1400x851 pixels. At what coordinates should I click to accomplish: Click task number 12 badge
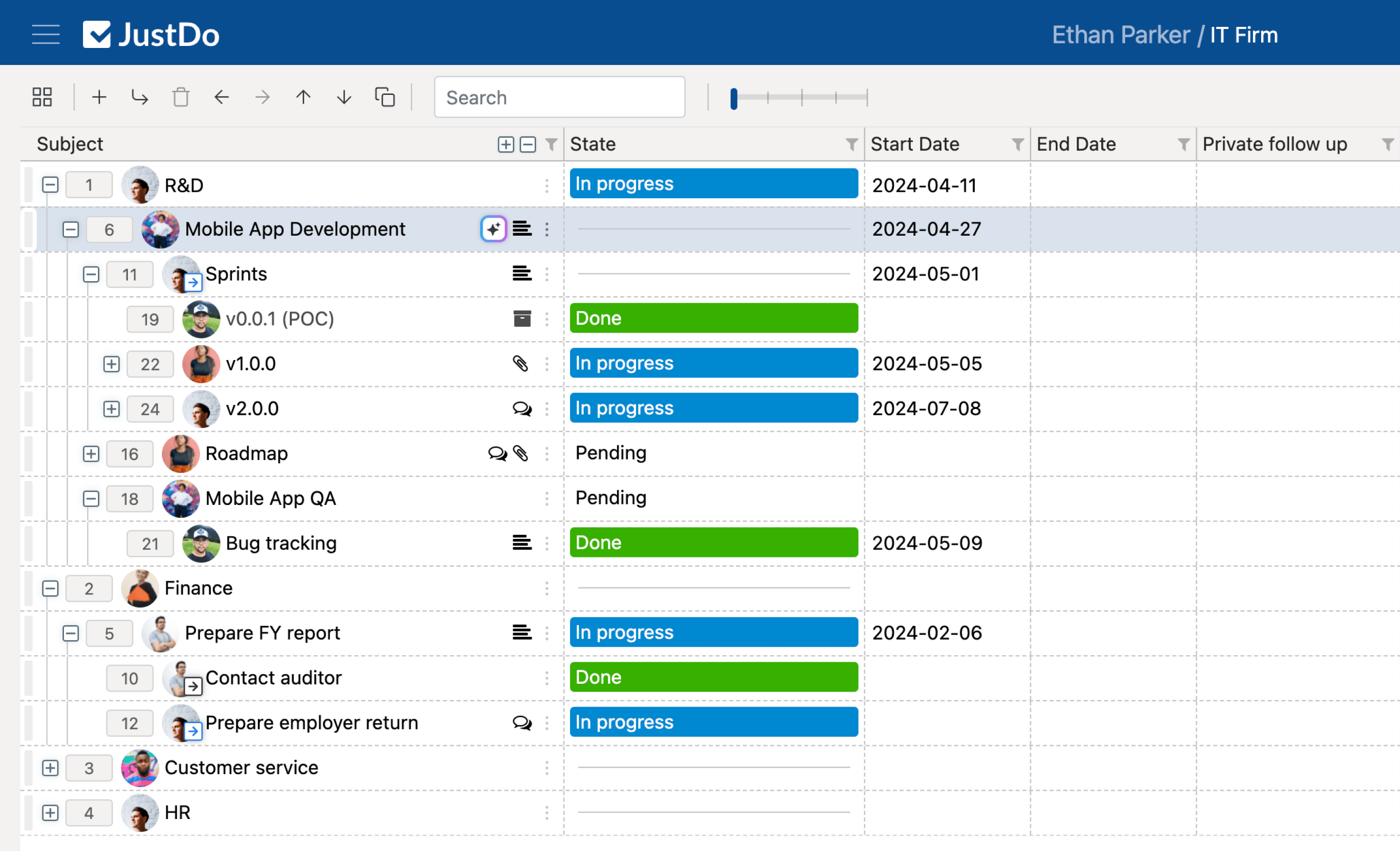tap(129, 723)
